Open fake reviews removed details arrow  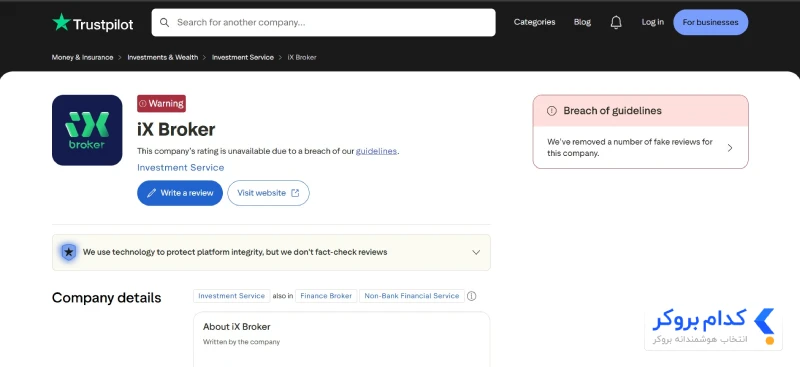point(730,148)
